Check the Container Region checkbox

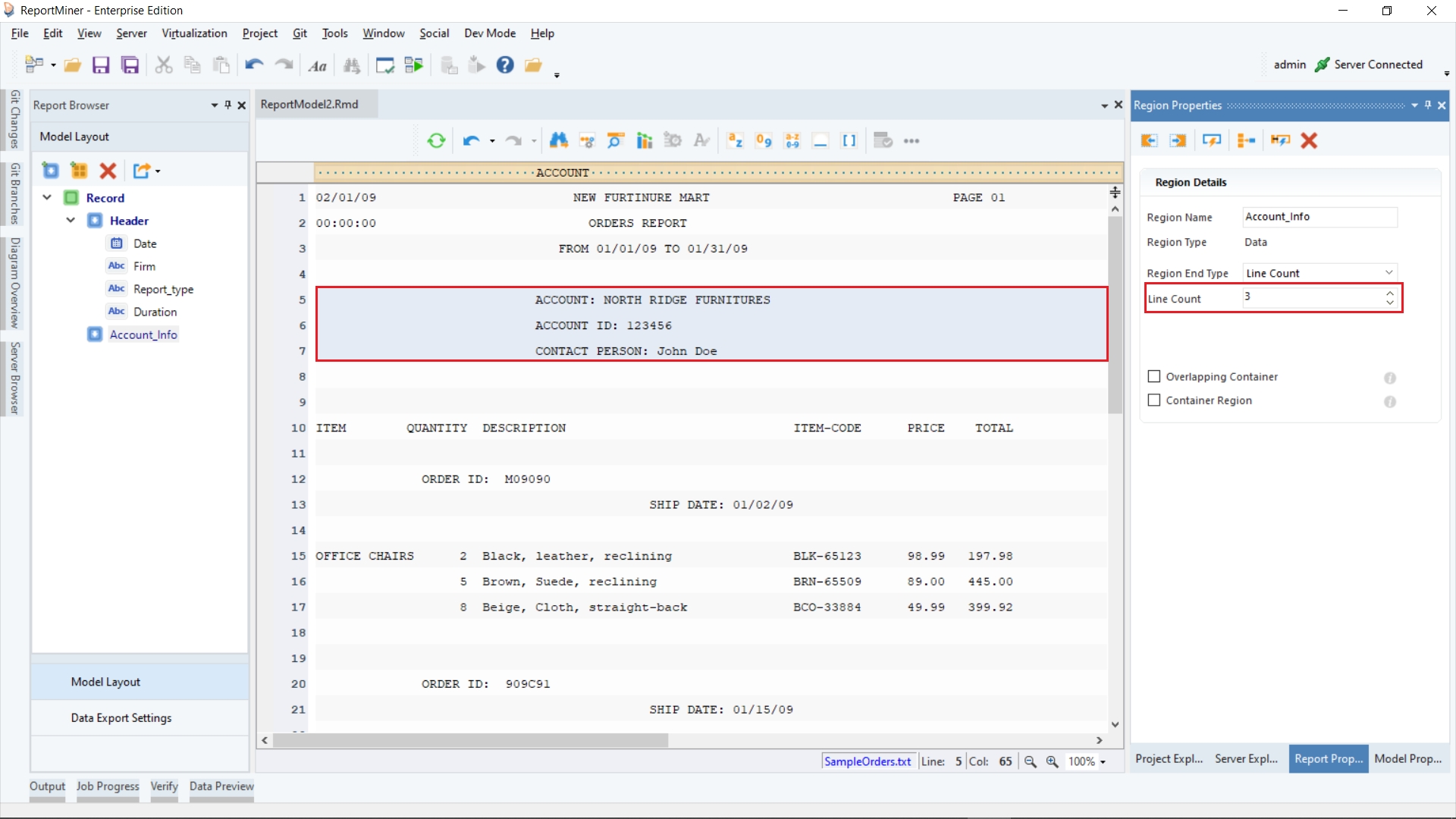coord(1154,400)
